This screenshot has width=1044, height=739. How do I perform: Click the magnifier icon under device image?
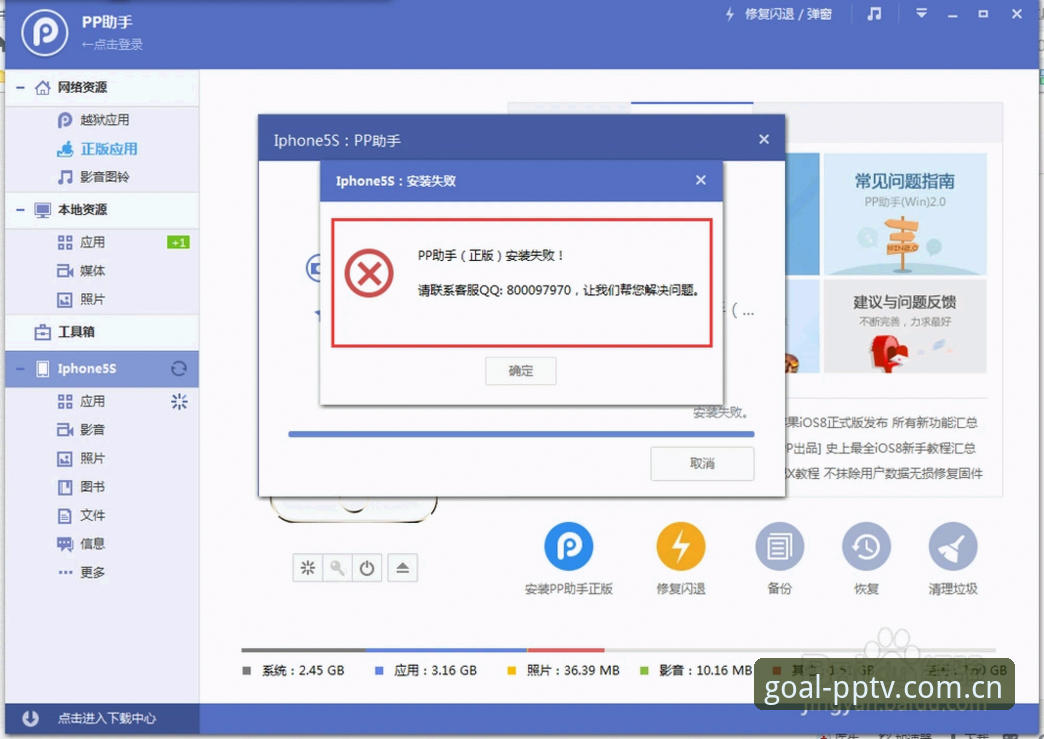[338, 568]
